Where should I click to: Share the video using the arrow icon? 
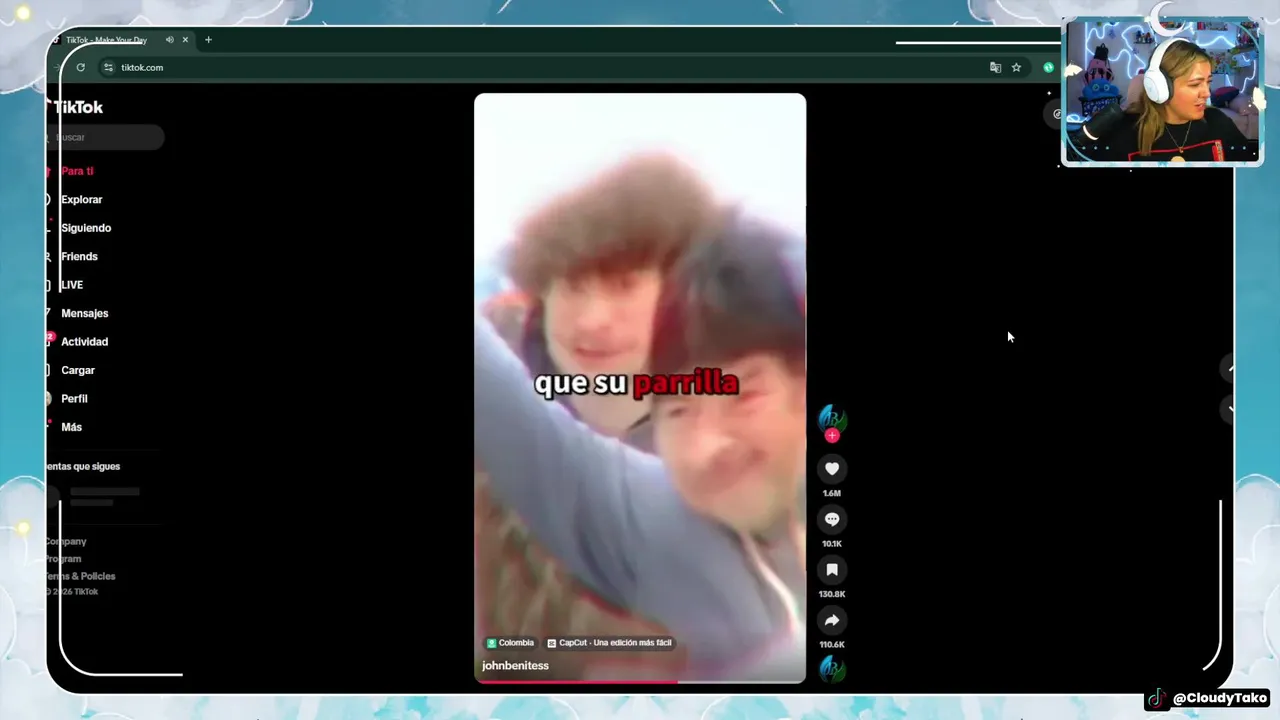pos(832,620)
